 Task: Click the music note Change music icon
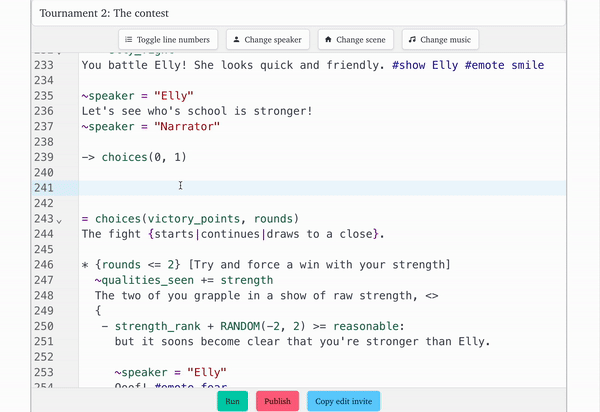pos(412,40)
